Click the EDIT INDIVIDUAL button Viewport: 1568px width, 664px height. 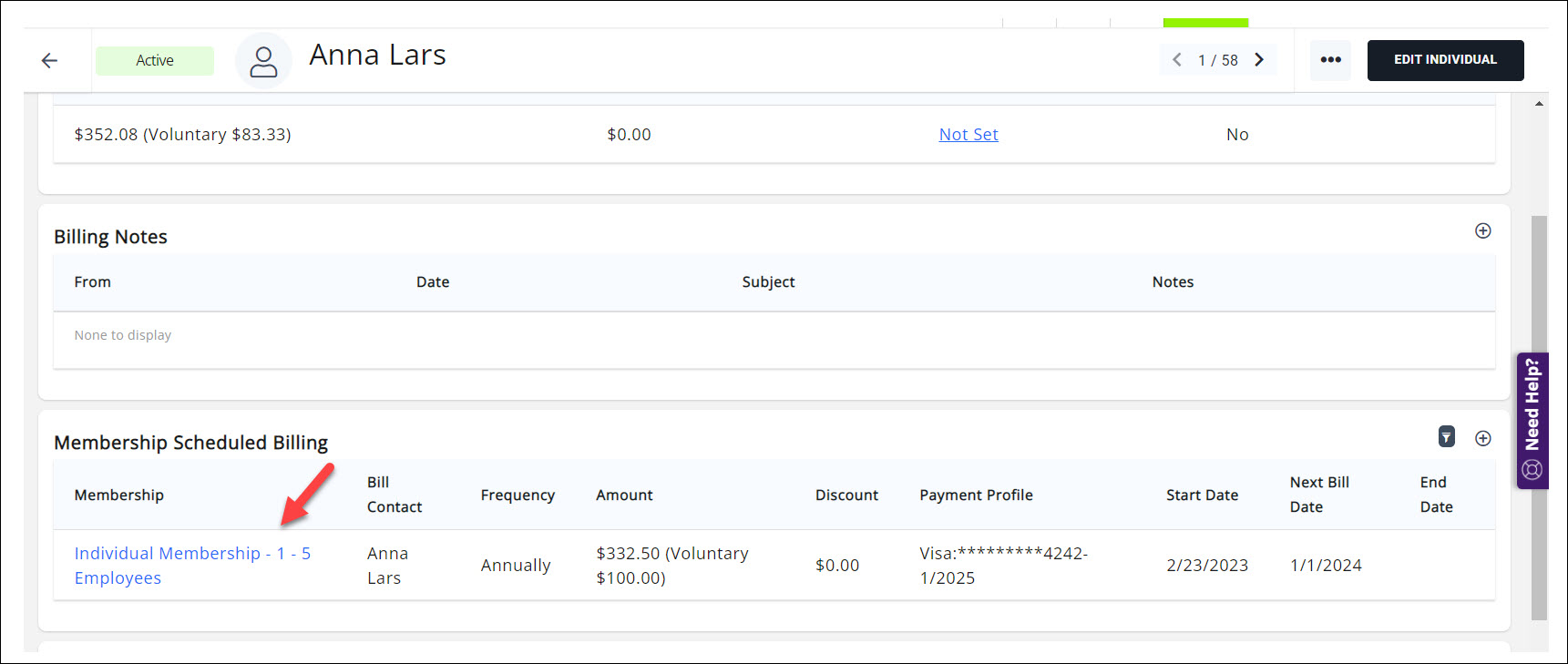pyautogui.click(x=1445, y=60)
